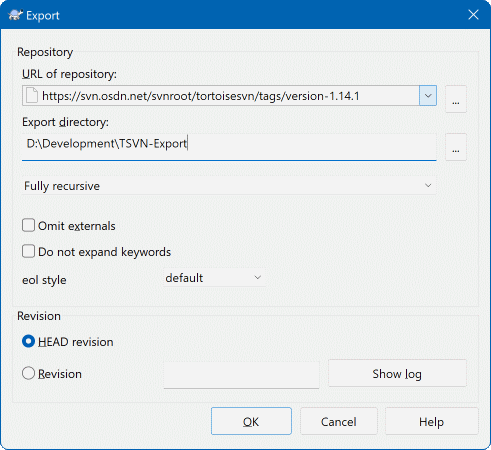Viewport: 491px width, 450px height.
Task: Click the Show log button
Action: click(x=397, y=373)
